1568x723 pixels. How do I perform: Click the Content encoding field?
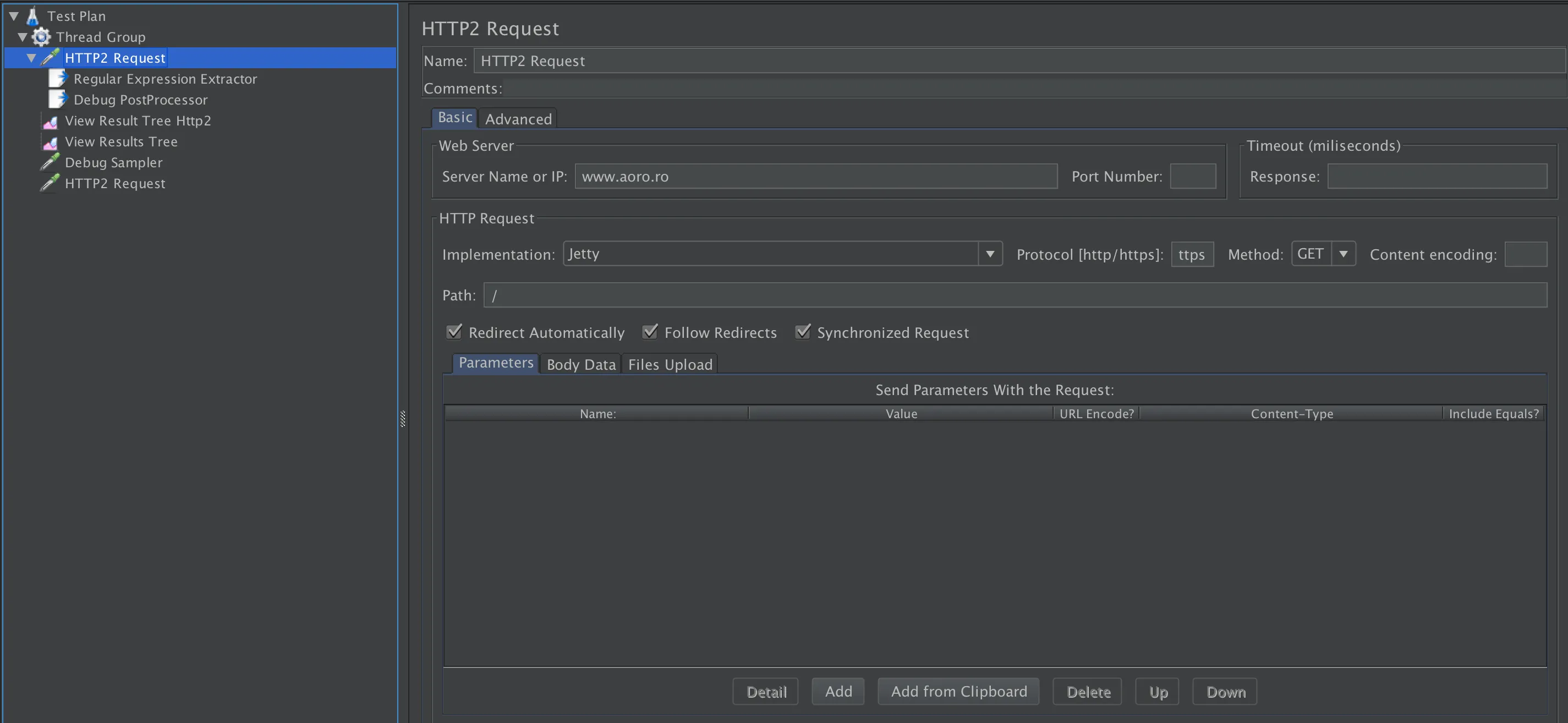click(x=1526, y=254)
